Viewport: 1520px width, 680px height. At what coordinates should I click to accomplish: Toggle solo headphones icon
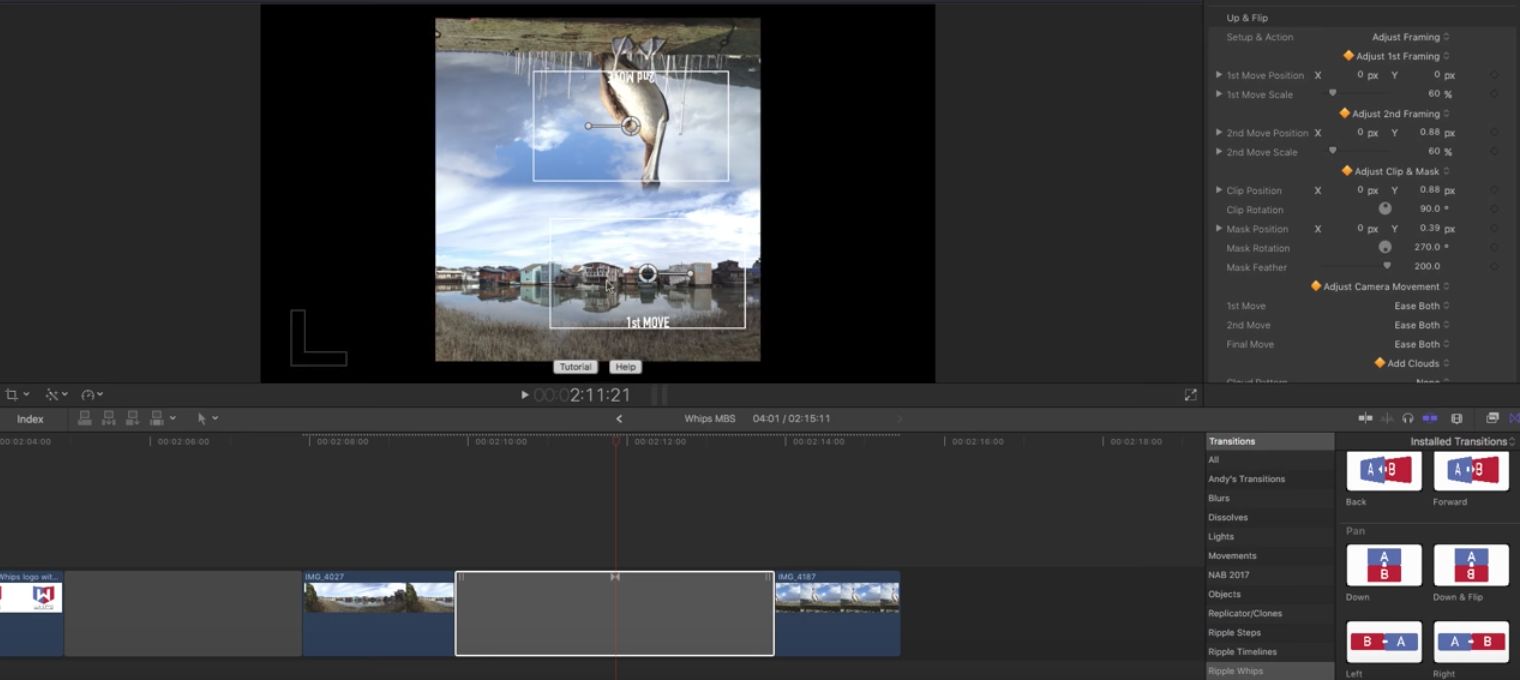pos(1408,418)
